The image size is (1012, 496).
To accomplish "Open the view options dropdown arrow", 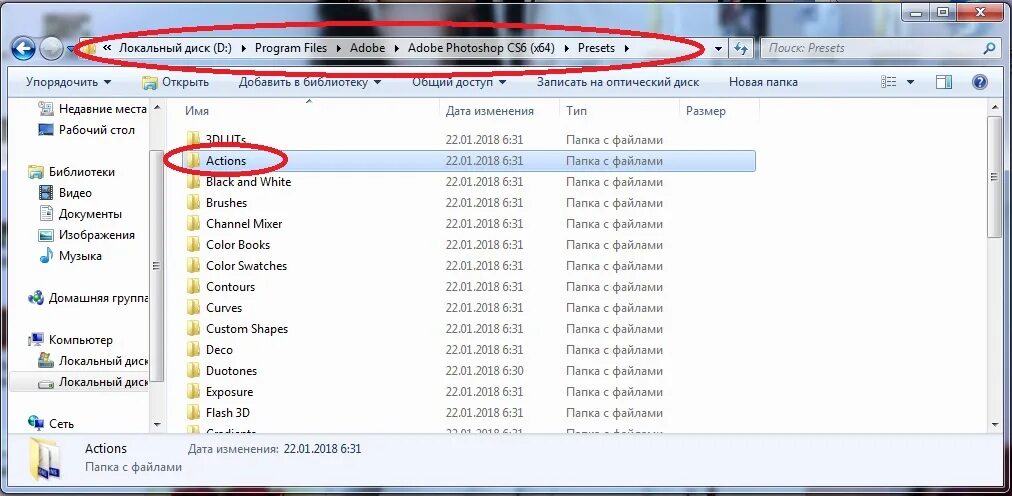I will pos(911,82).
